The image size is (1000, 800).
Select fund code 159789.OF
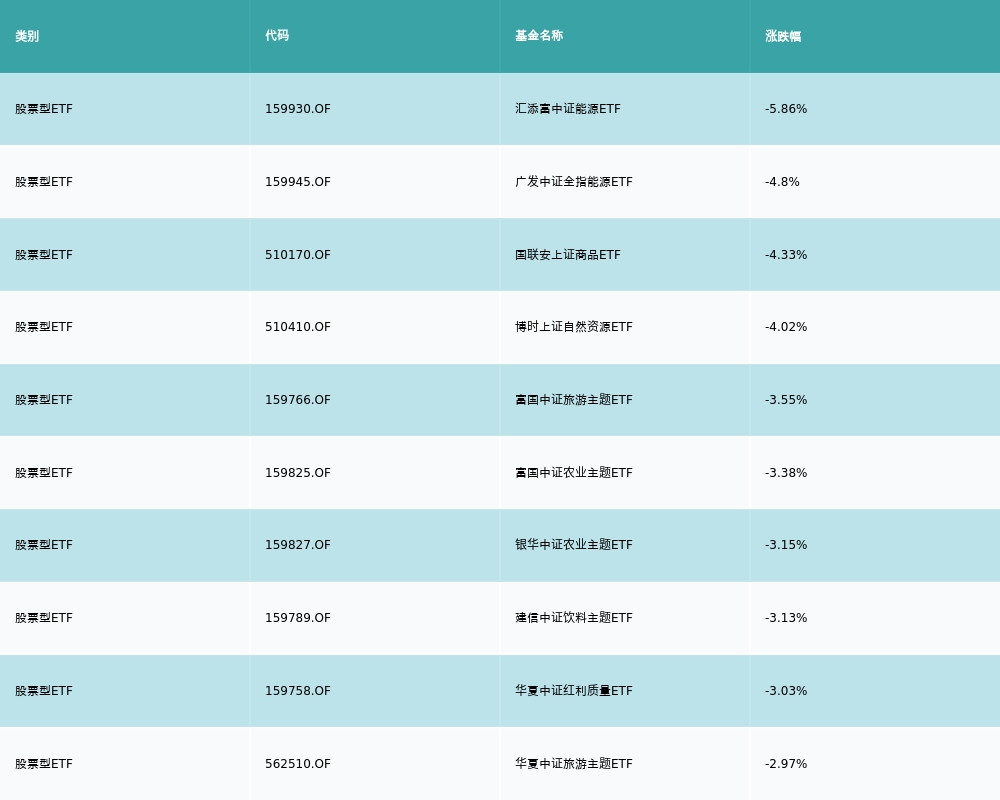(298, 618)
